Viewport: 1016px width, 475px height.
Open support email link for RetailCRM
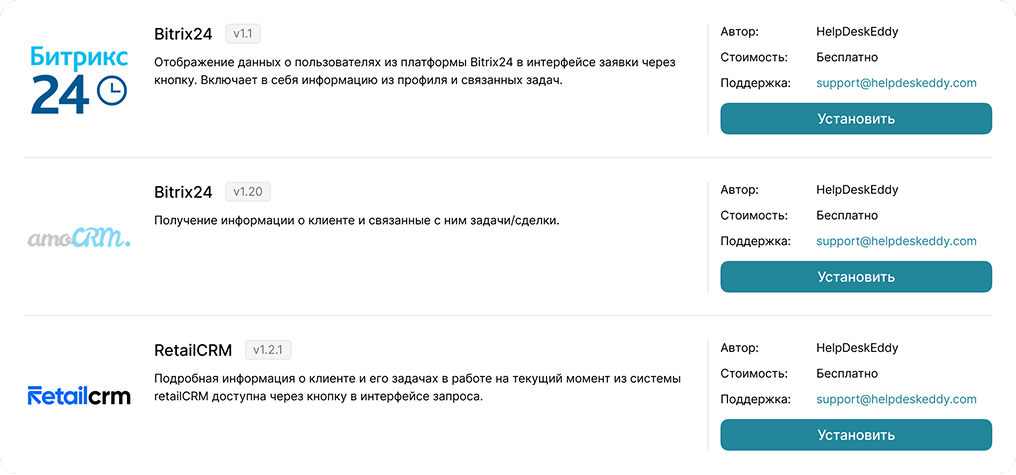point(896,399)
